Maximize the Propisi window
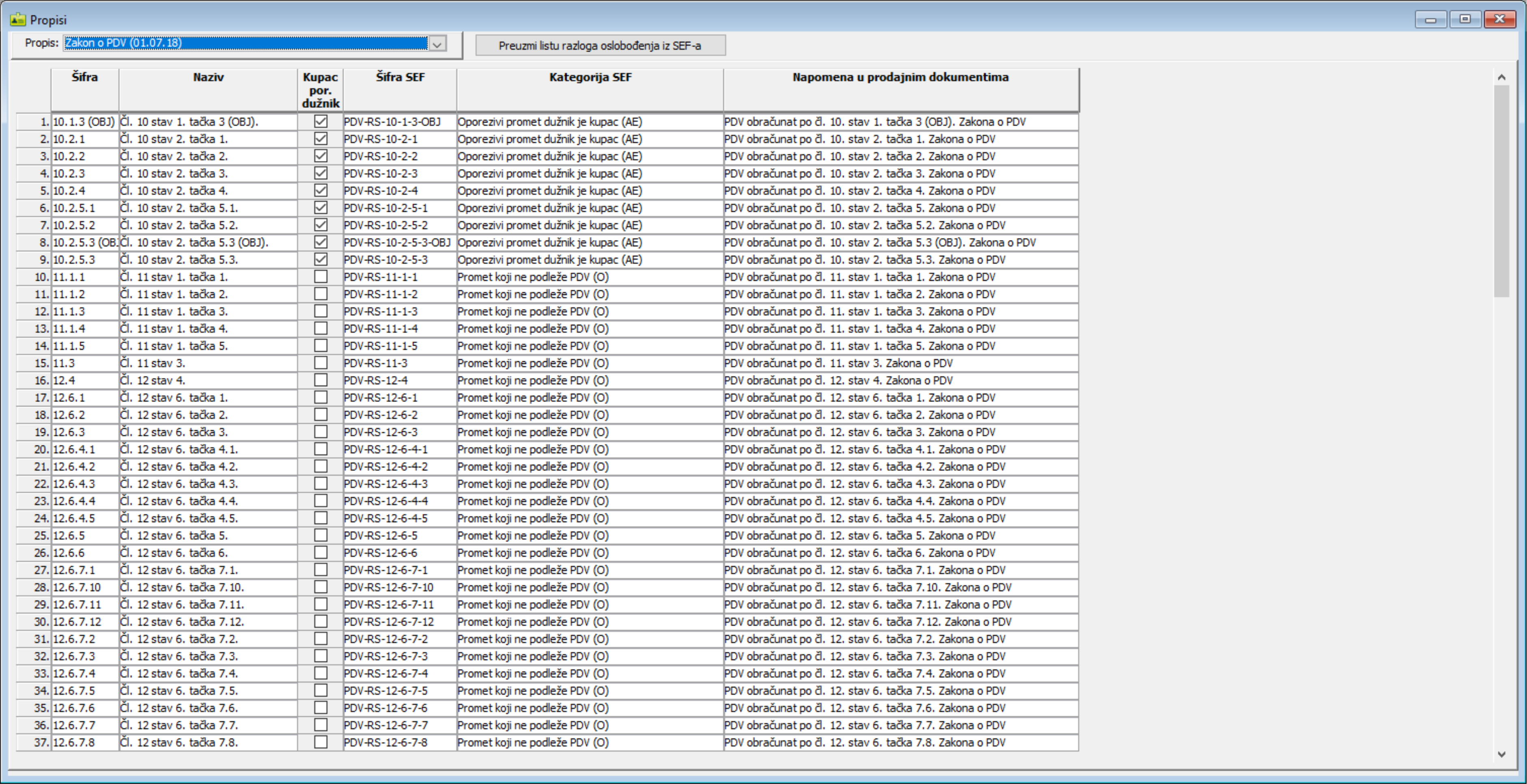The image size is (1527, 784). tap(1465, 19)
